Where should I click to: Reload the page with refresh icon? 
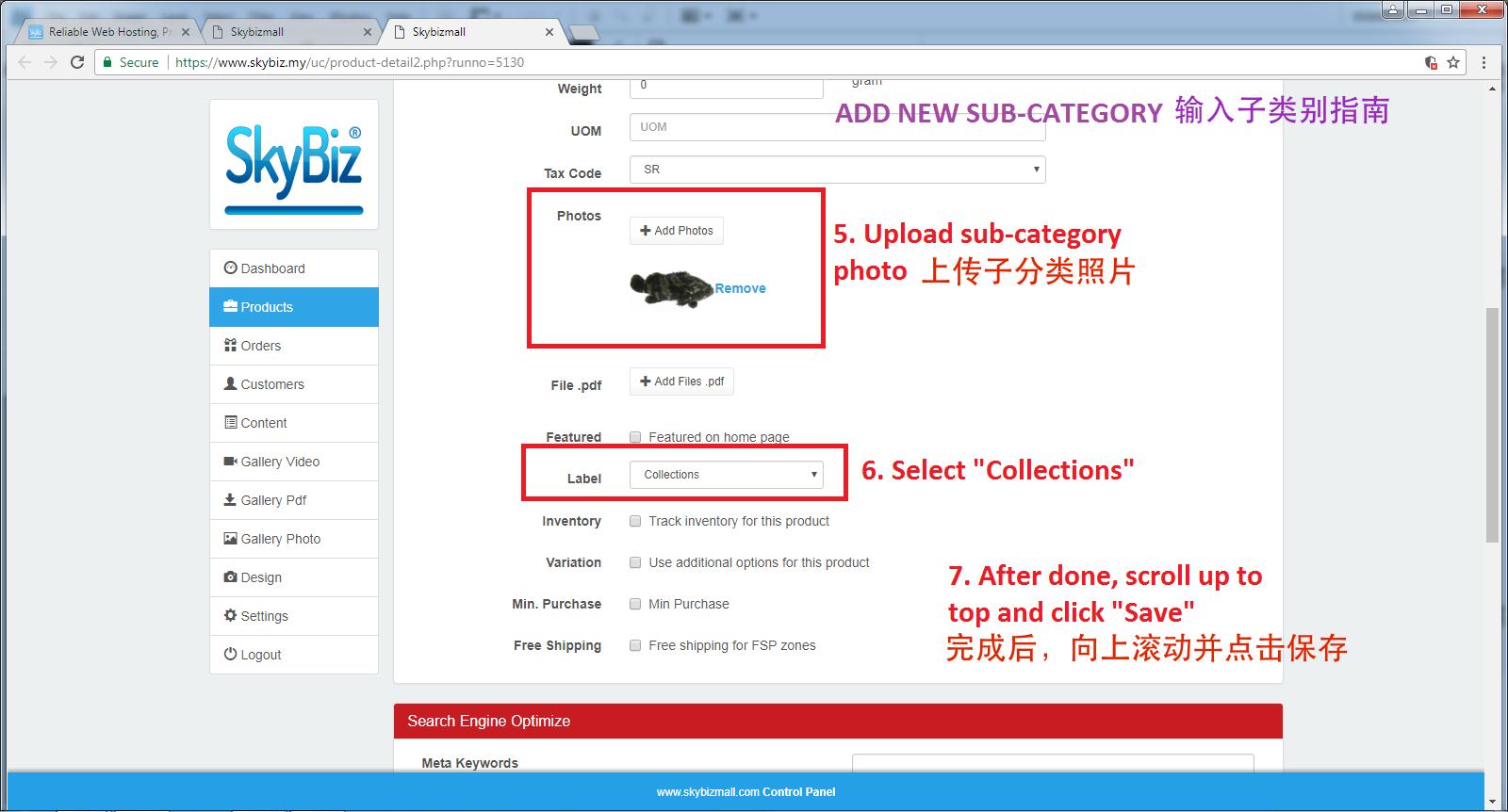[x=77, y=62]
